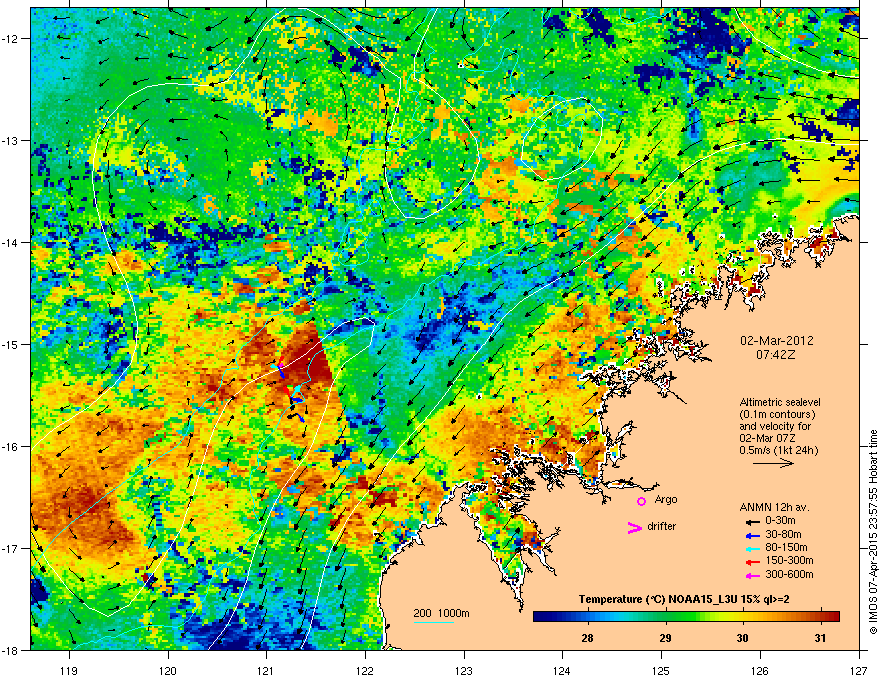
Task: Click the longitude 120 axis label
Action: click(168, 670)
